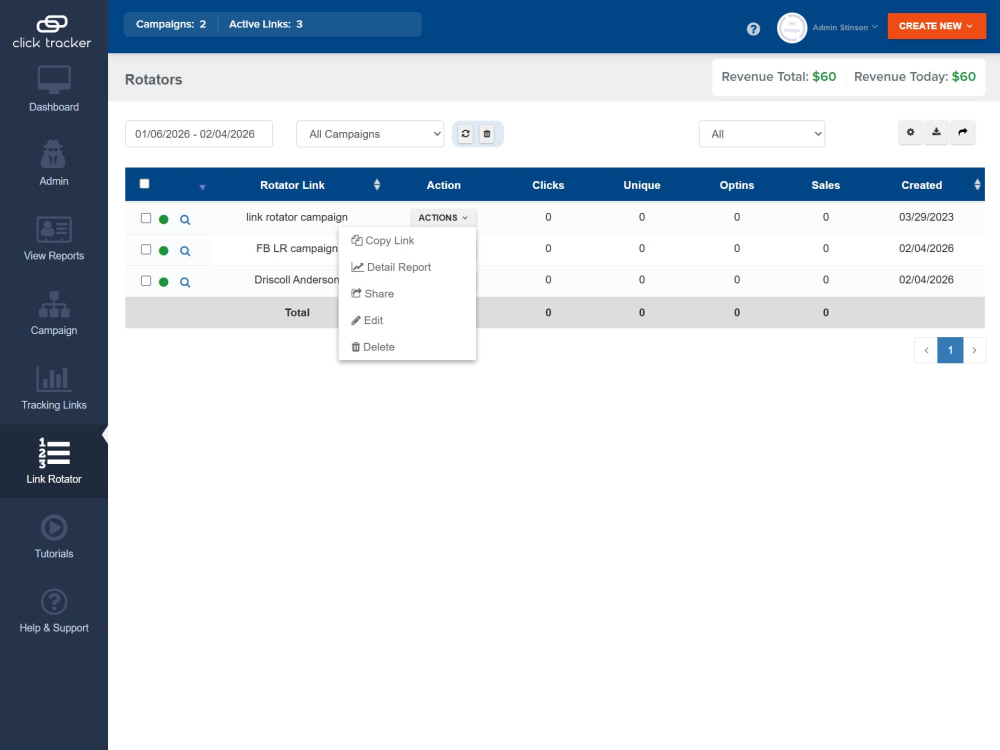Click magnifier icon for FB LR campaign

coord(185,251)
